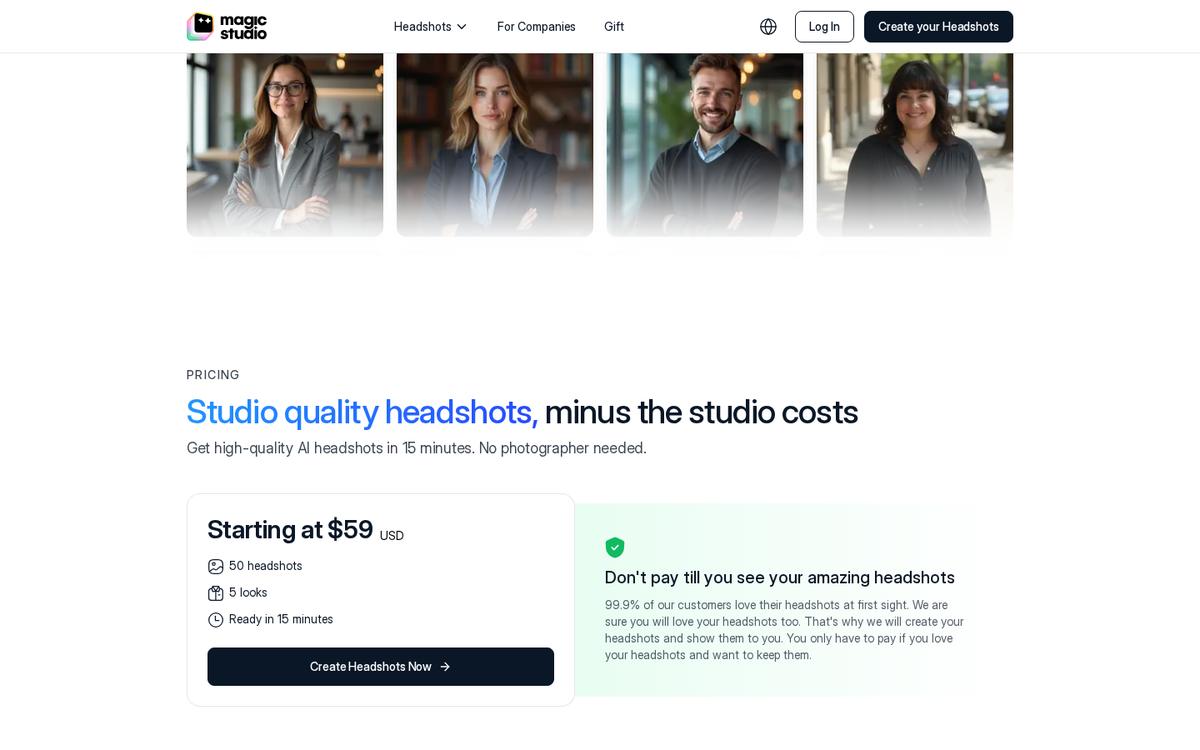Click the green shield checkmark icon

[615, 547]
